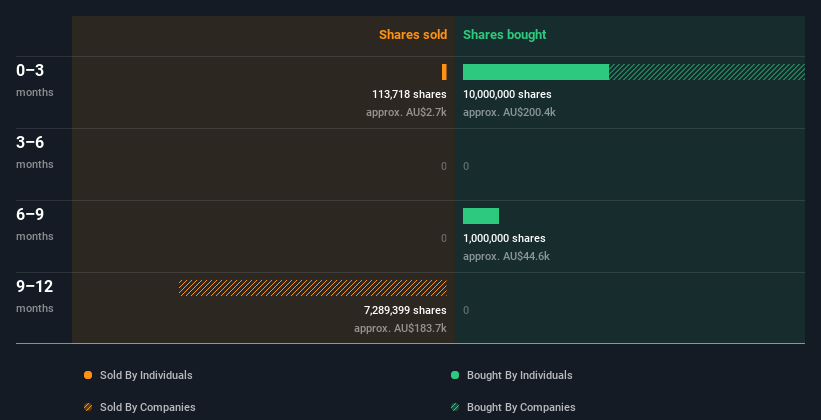Click solid green 0–3 months bought-by-individuals bar
The width and height of the screenshot is (821, 420).
coord(536,72)
